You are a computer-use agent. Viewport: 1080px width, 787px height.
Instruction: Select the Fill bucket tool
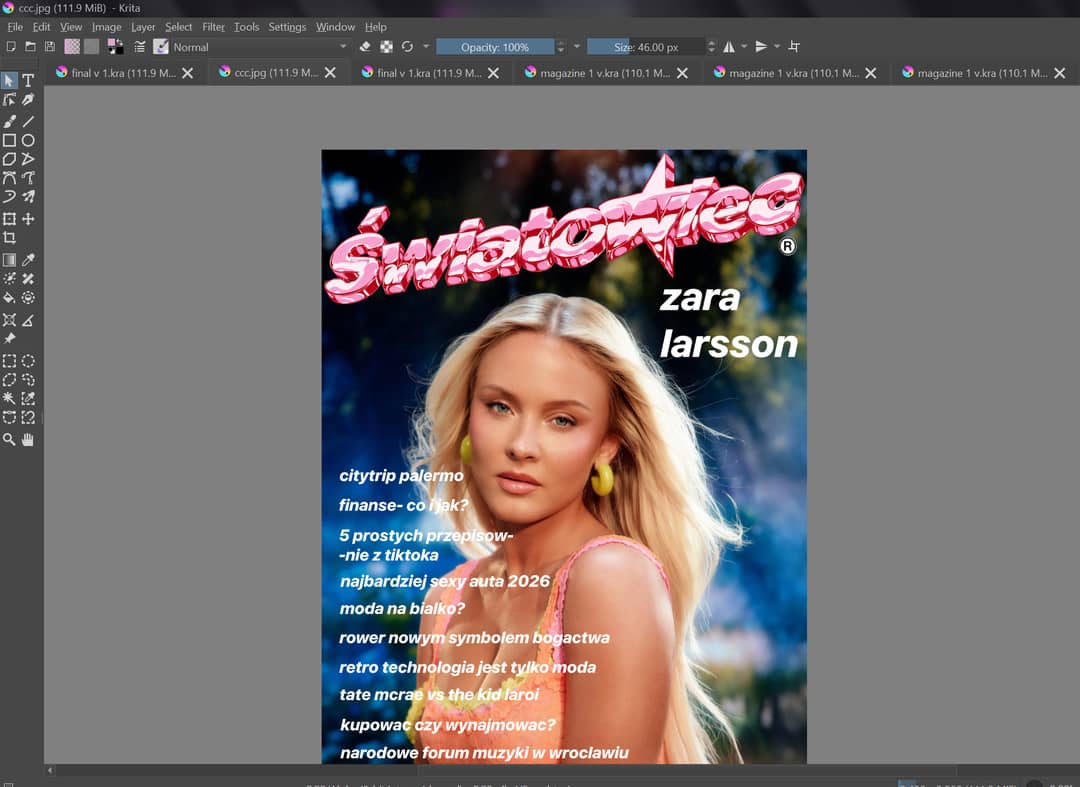(x=9, y=297)
